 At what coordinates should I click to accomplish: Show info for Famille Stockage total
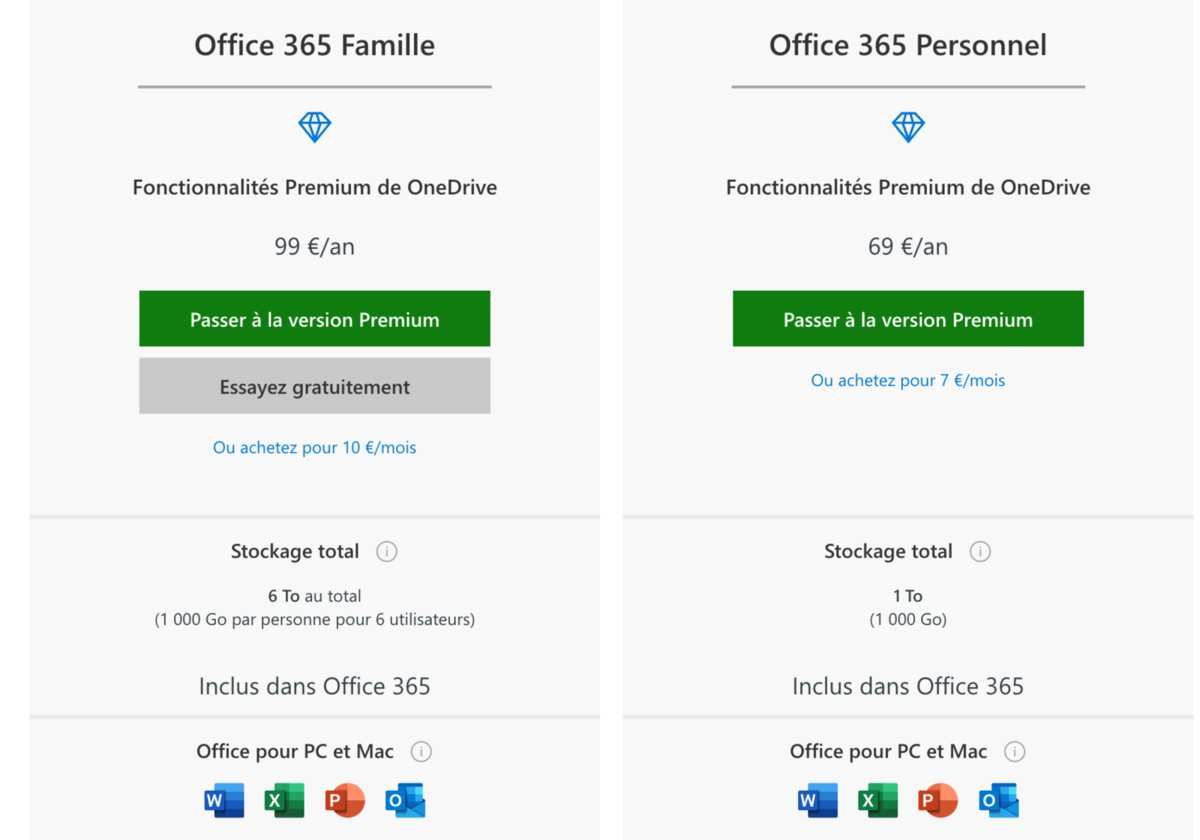point(387,552)
